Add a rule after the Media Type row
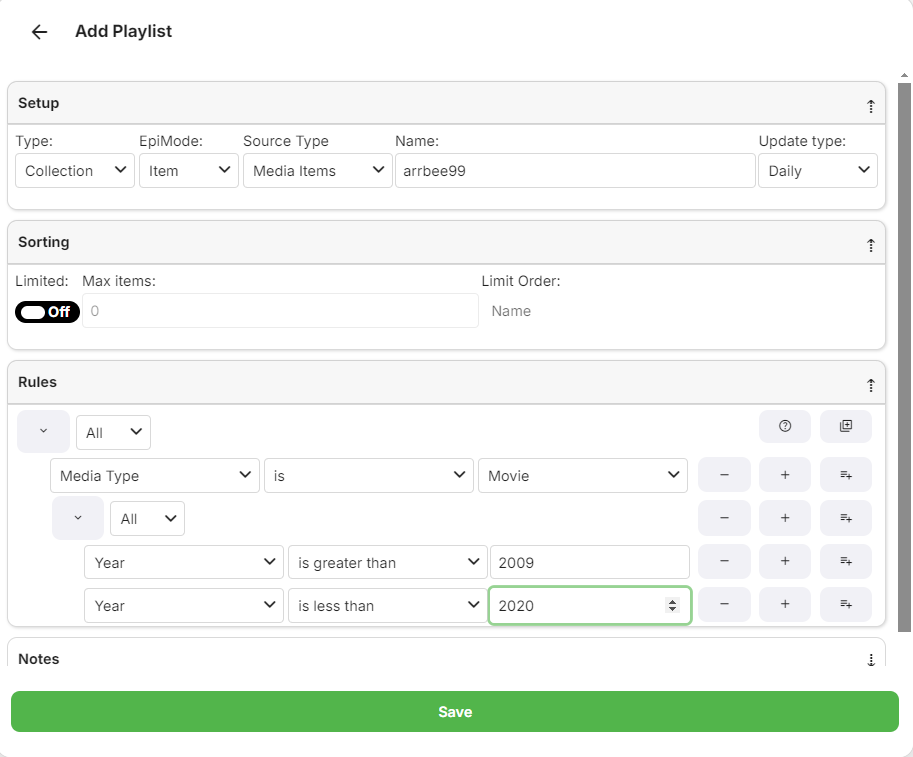 [x=785, y=475]
